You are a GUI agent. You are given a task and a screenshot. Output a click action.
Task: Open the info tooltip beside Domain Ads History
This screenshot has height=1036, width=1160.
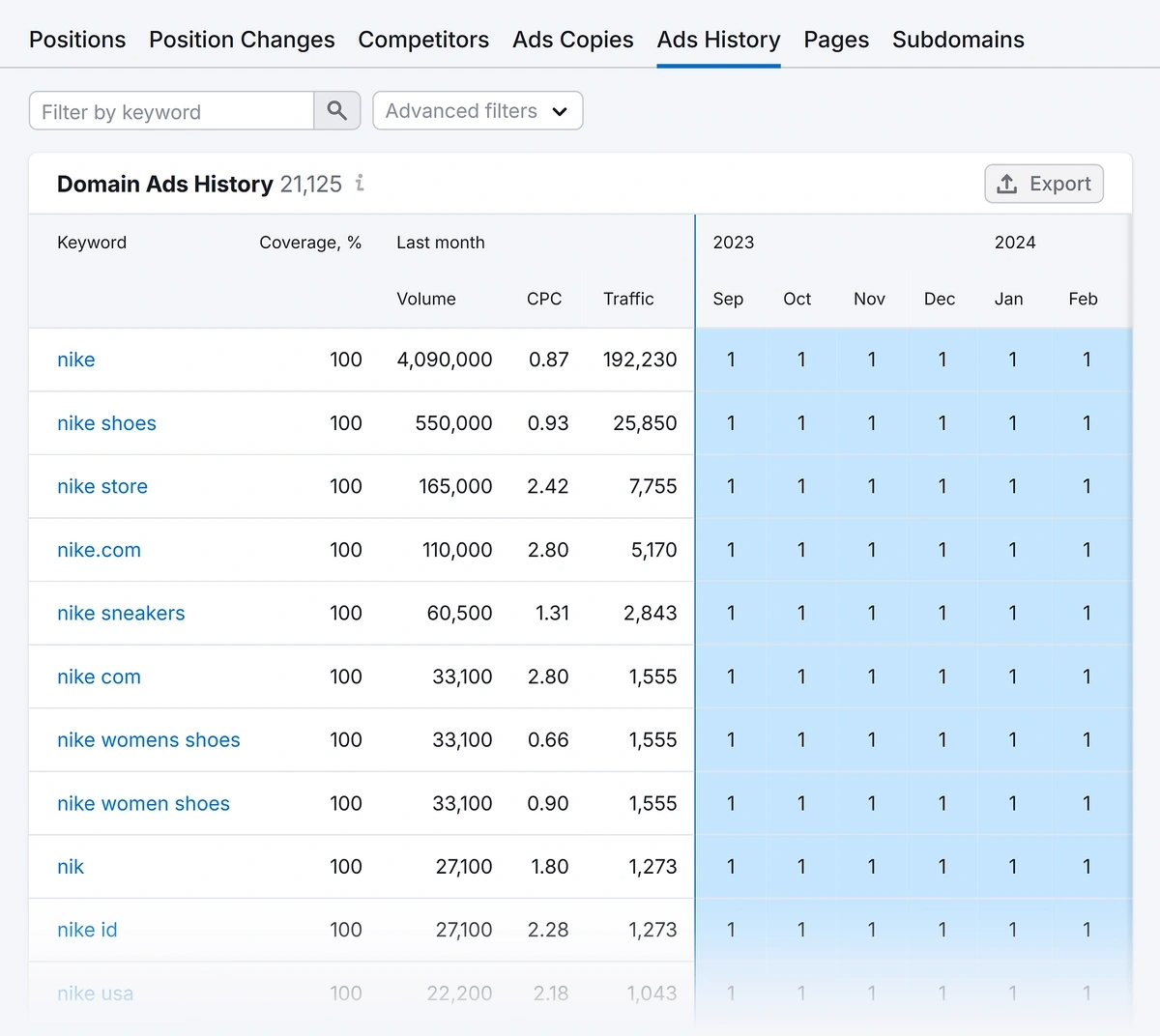(x=359, y=184)
